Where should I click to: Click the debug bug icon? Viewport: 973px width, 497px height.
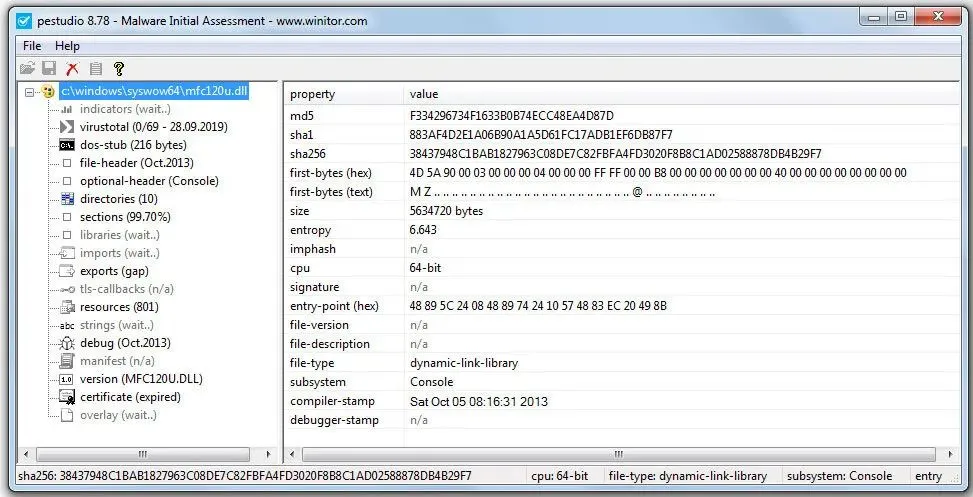click(x=67, y=343)
